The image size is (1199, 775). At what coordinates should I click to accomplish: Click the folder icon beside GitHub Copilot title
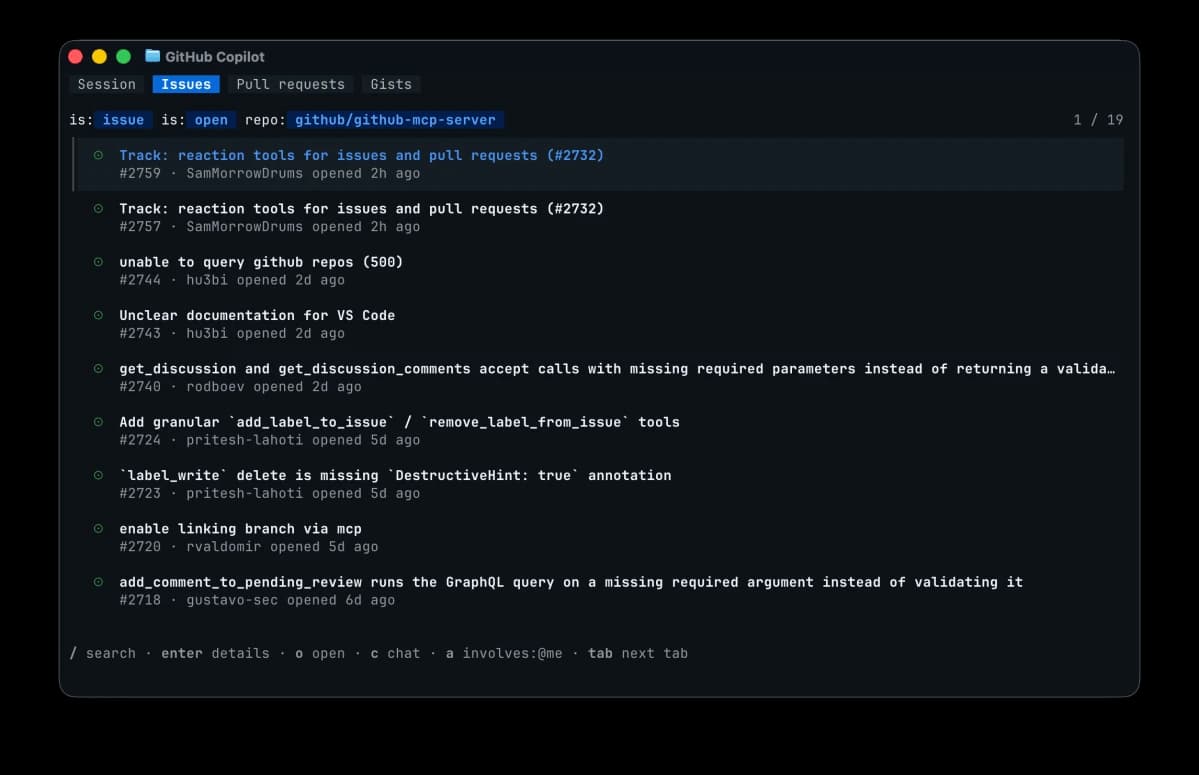[x=153, y=56]
